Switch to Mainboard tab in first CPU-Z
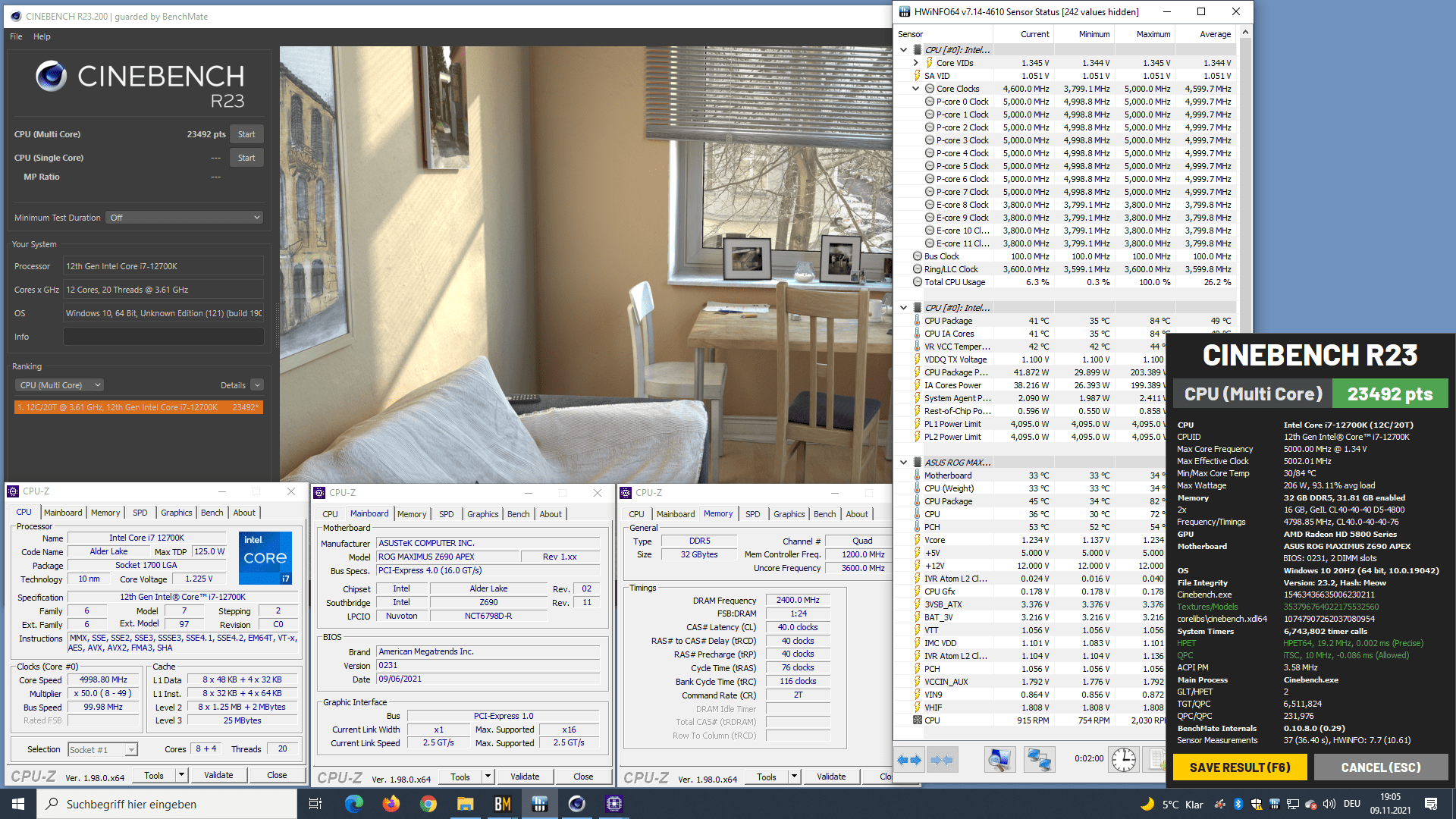 click(x=63, y=513)
